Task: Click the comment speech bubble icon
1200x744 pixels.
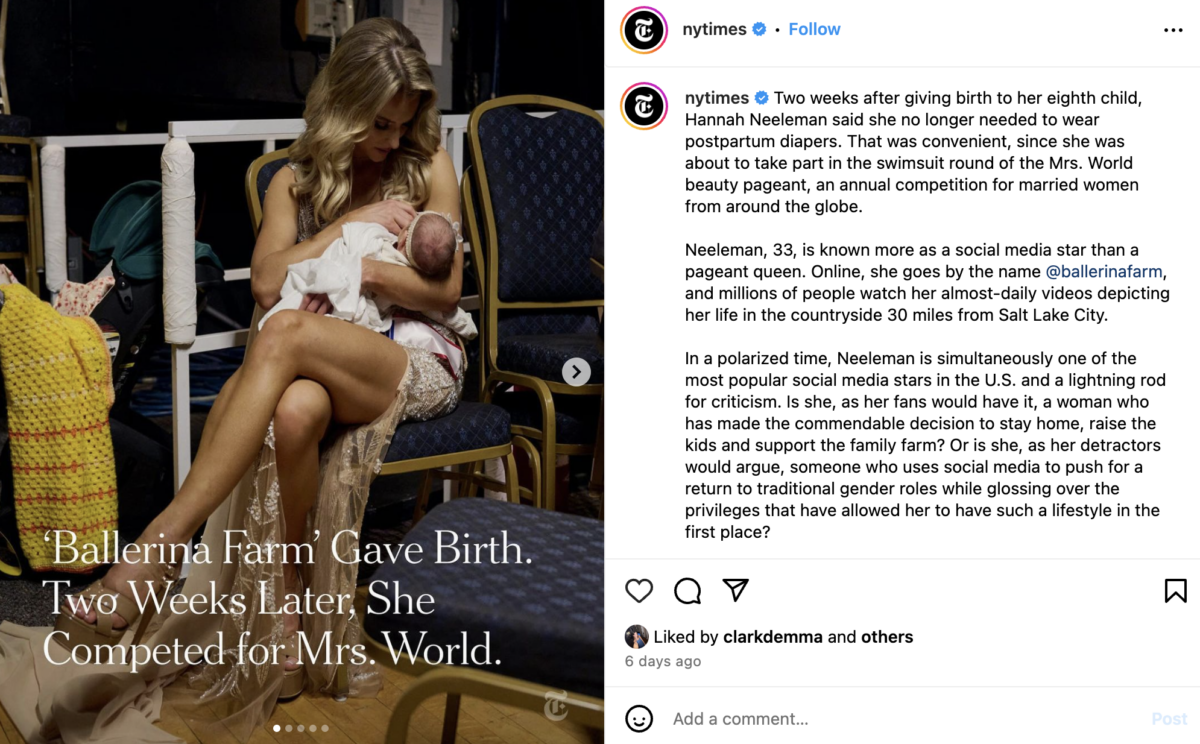Action: (687, 591)
